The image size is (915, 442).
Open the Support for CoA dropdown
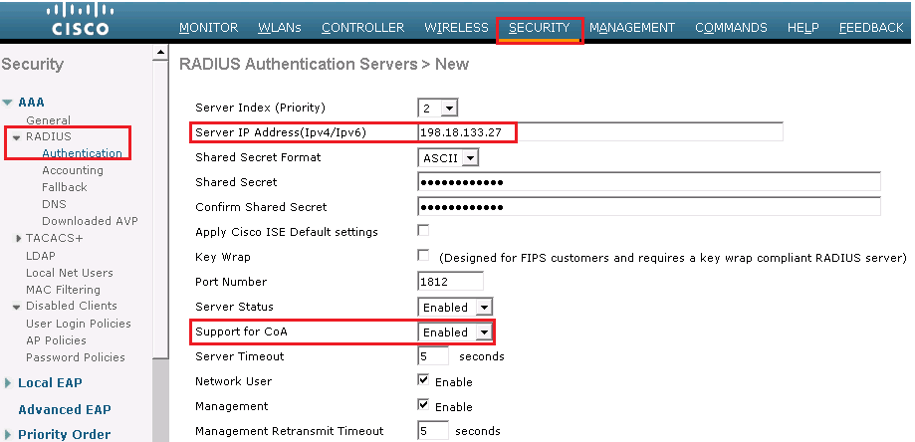click(455, 332)
